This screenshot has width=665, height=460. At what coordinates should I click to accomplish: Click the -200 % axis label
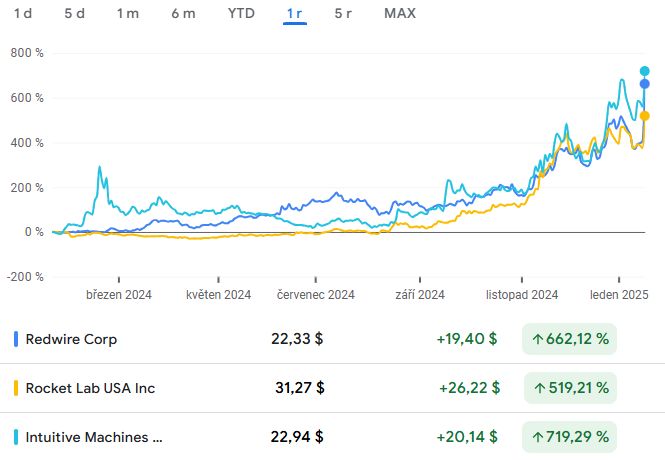(x=25, y=277)
